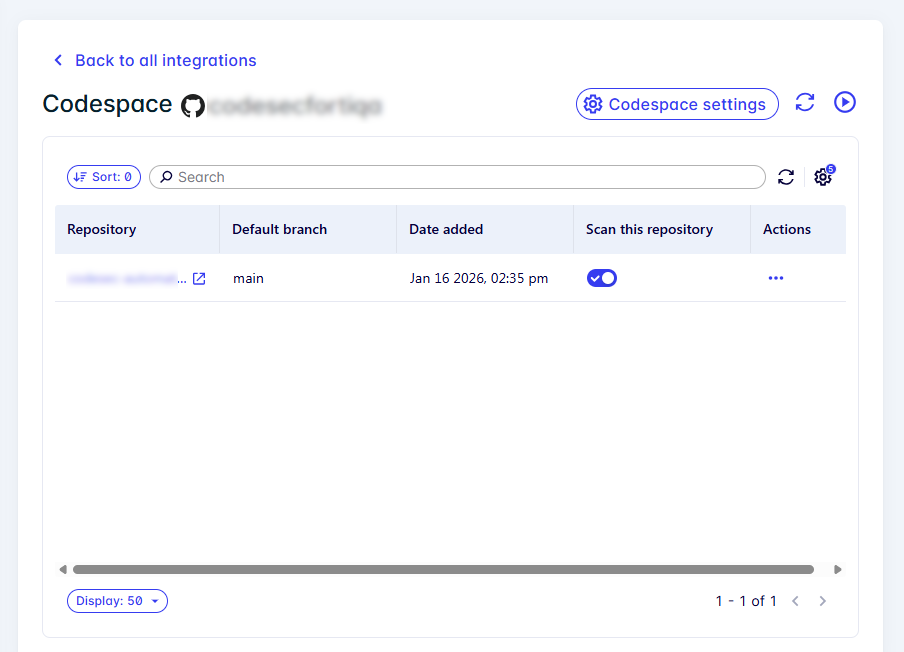Click the Jan 16 2026, 02:35 pm date

479,278
